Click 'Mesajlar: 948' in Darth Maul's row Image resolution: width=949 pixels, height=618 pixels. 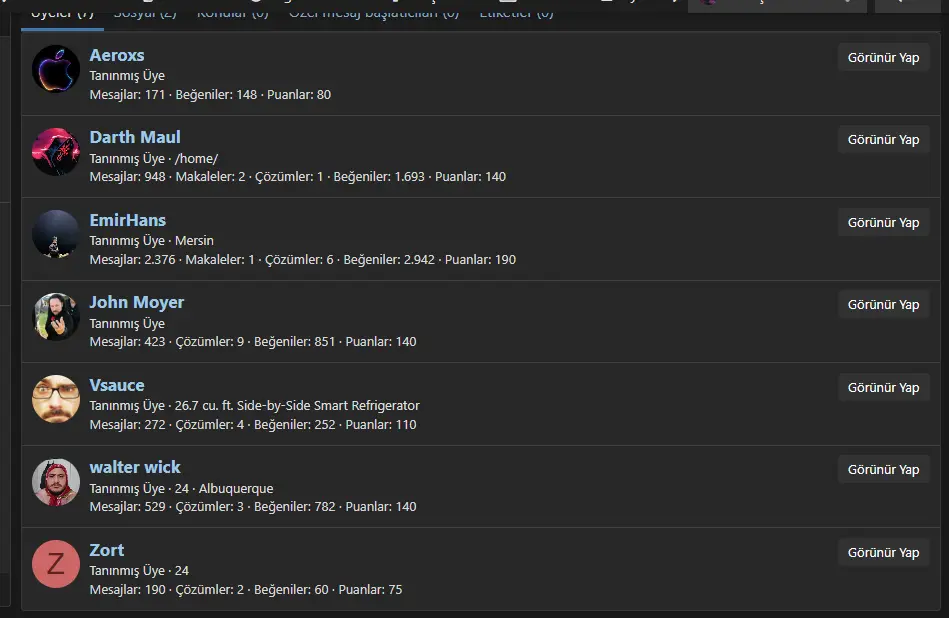coord(127,177)
